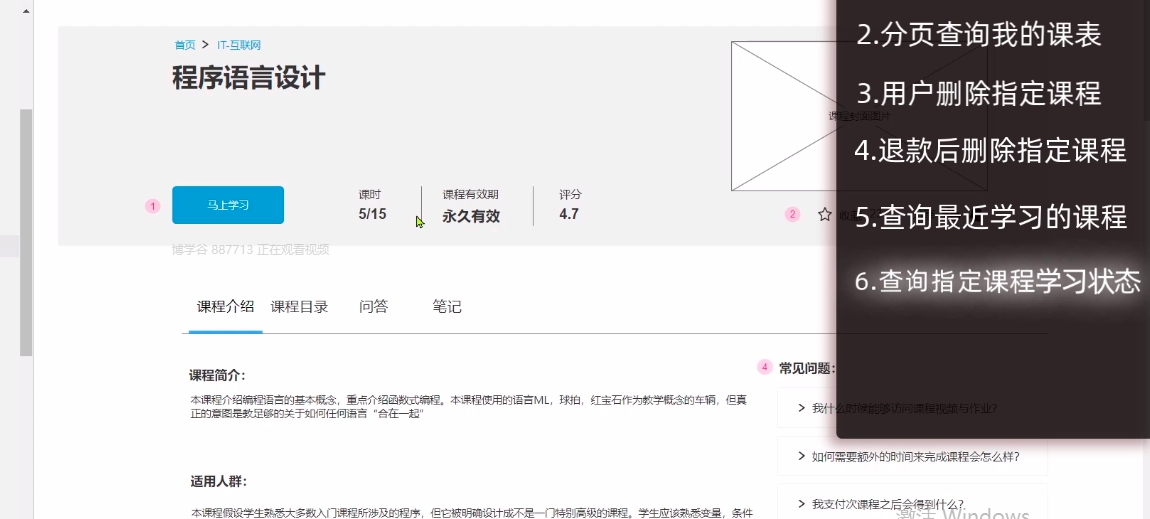Select overlay item 2.分页查询我的课表
Image resolution: width=1150 pixels, height=519 pixels.
(x=979, y=35)
